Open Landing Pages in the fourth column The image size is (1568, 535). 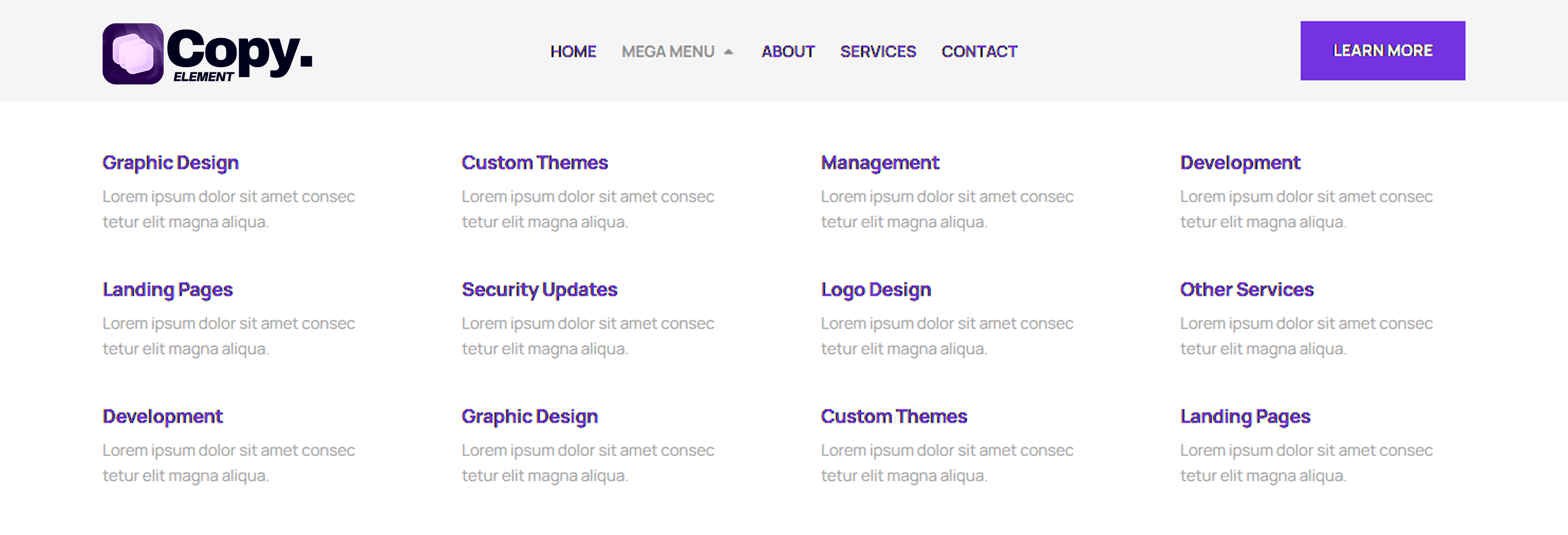click(x=1245, y=416)
